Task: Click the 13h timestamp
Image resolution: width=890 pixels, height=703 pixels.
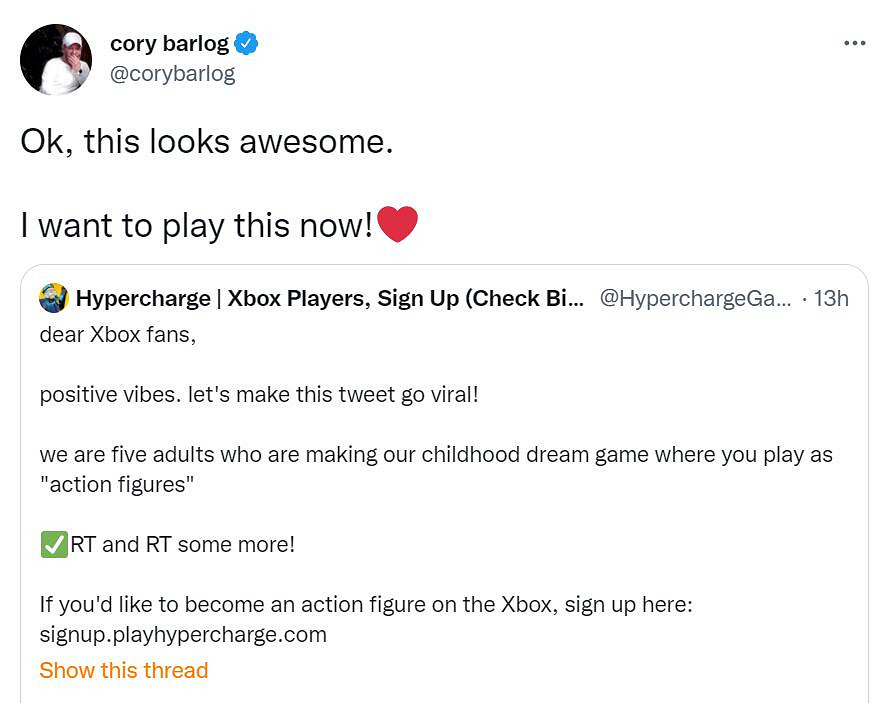Action: coord(831,298)
